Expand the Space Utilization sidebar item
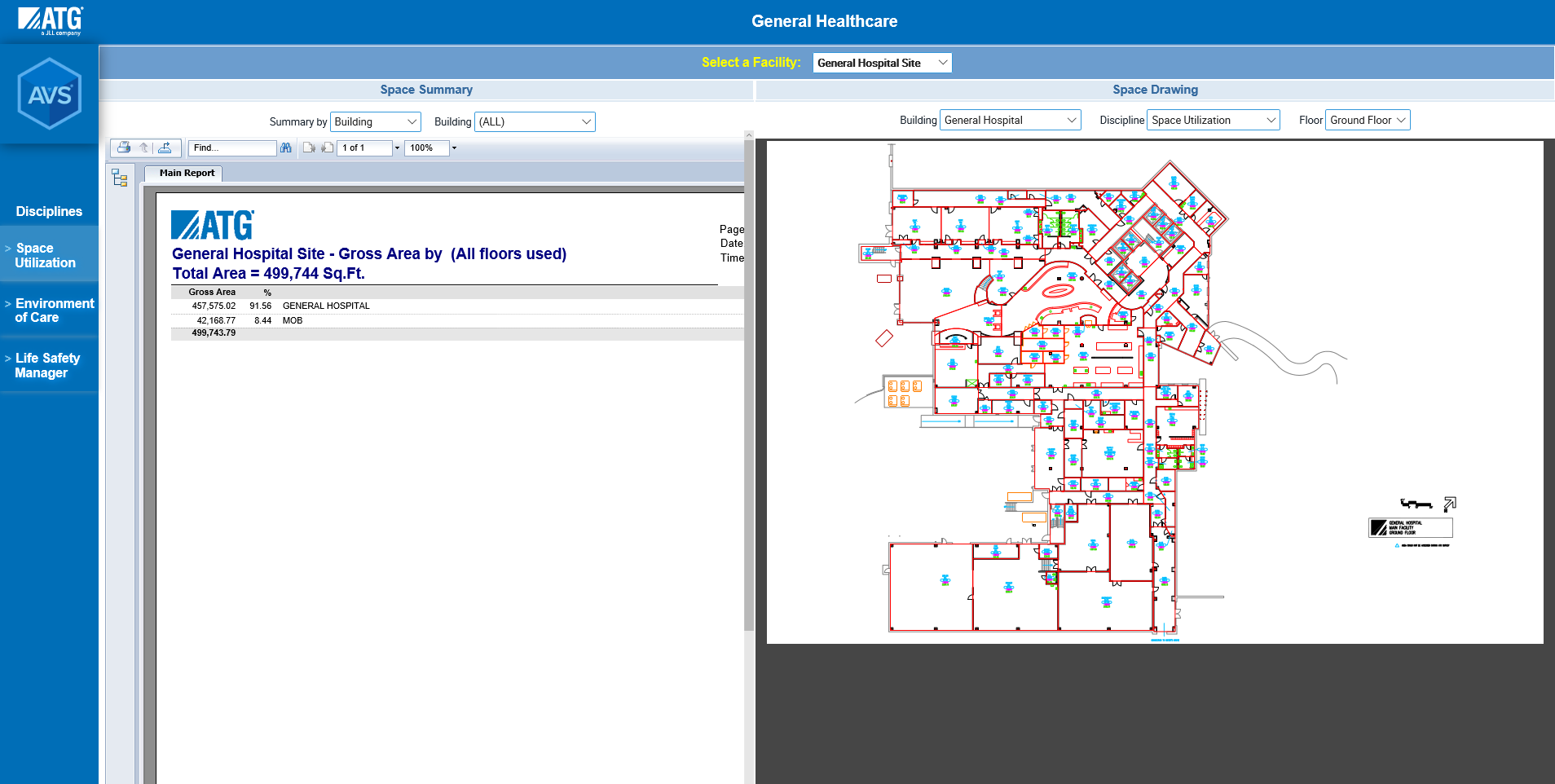1555x784 pixels. 49,255
